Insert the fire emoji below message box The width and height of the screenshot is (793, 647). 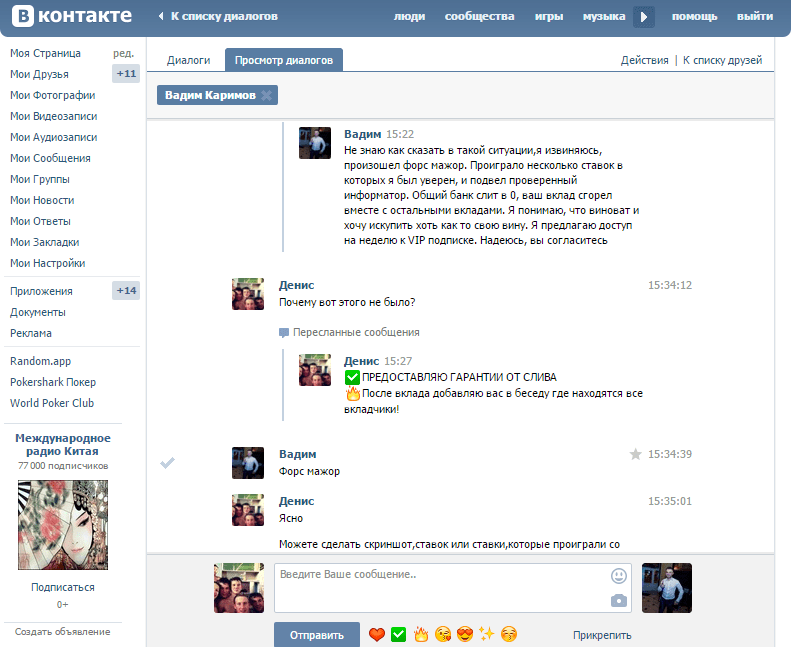tap(421, 635)
